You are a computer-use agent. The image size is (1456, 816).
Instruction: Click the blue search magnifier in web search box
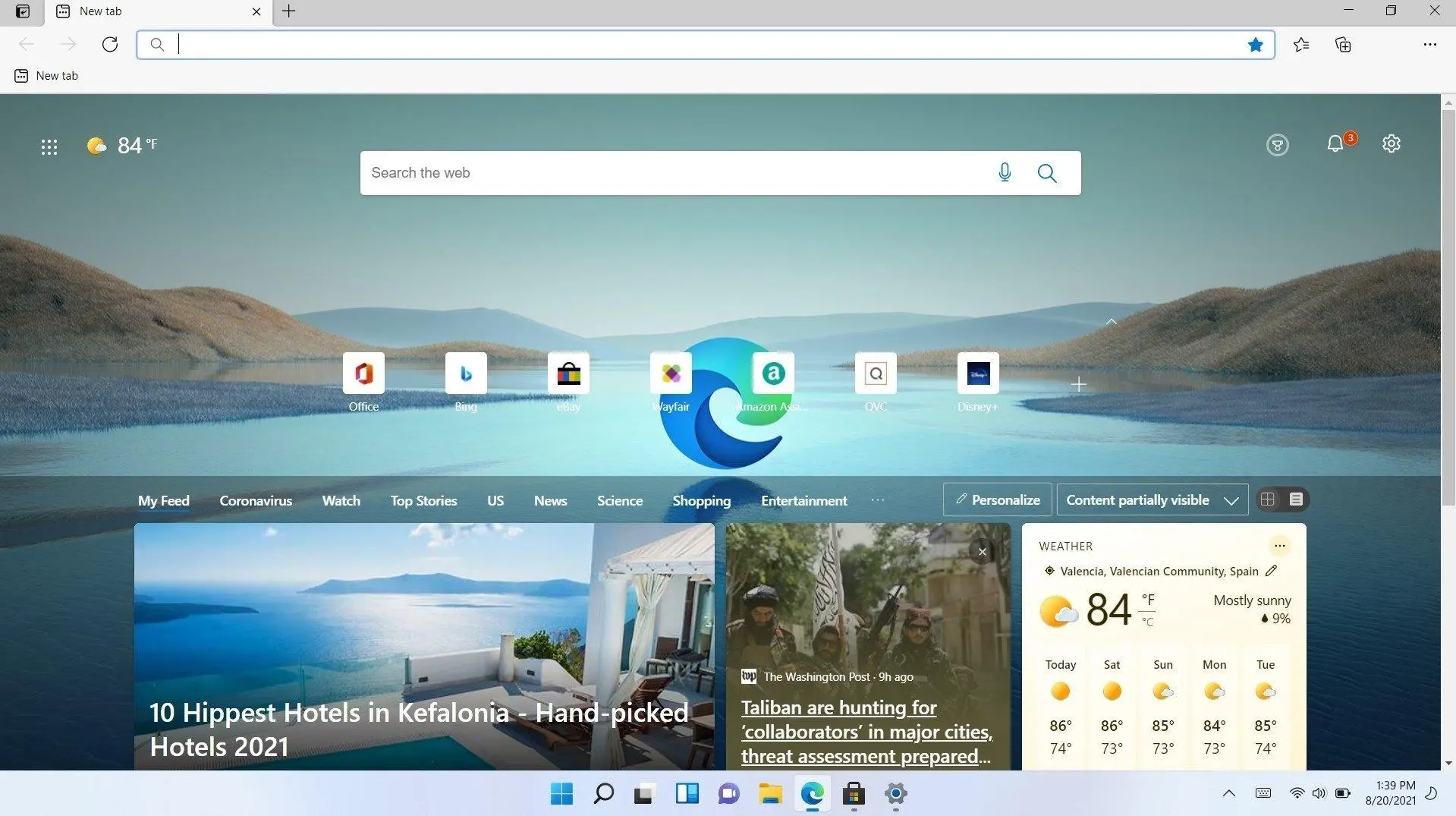[1047, 173]
